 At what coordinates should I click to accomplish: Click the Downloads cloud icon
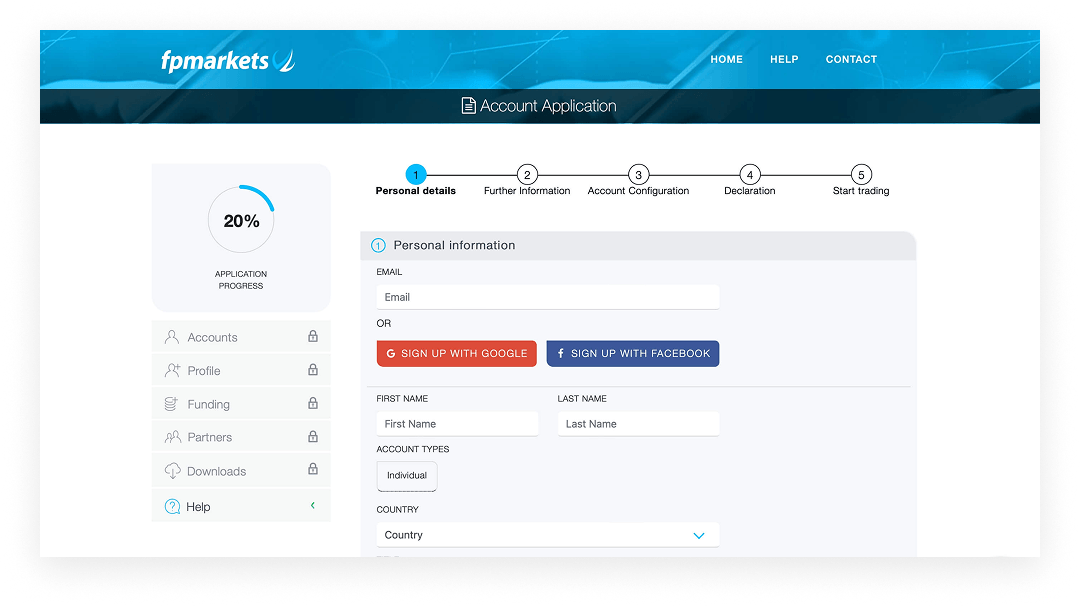tap(172, 471)
